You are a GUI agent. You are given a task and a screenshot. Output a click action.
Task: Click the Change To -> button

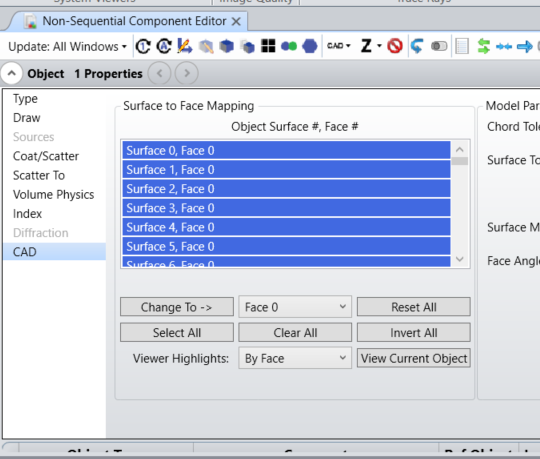tap(177, 307)
